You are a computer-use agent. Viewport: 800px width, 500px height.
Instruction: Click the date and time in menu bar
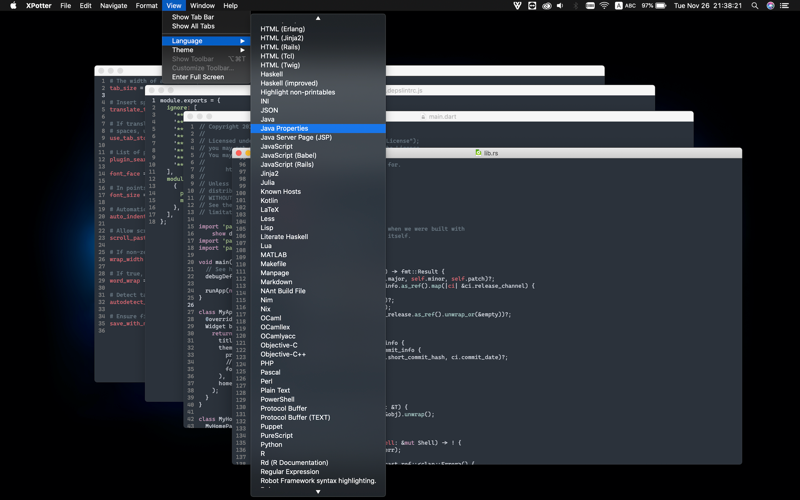[708, 6]
